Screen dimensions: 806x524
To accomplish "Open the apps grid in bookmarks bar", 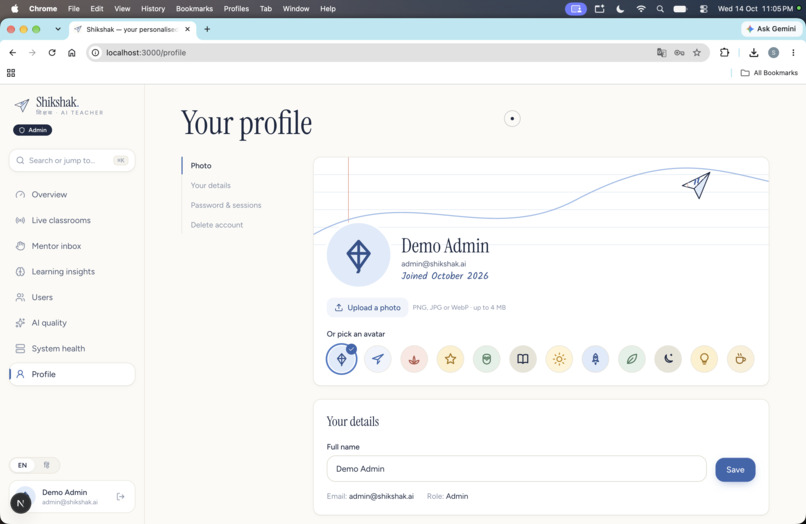I will coord(11,73).
